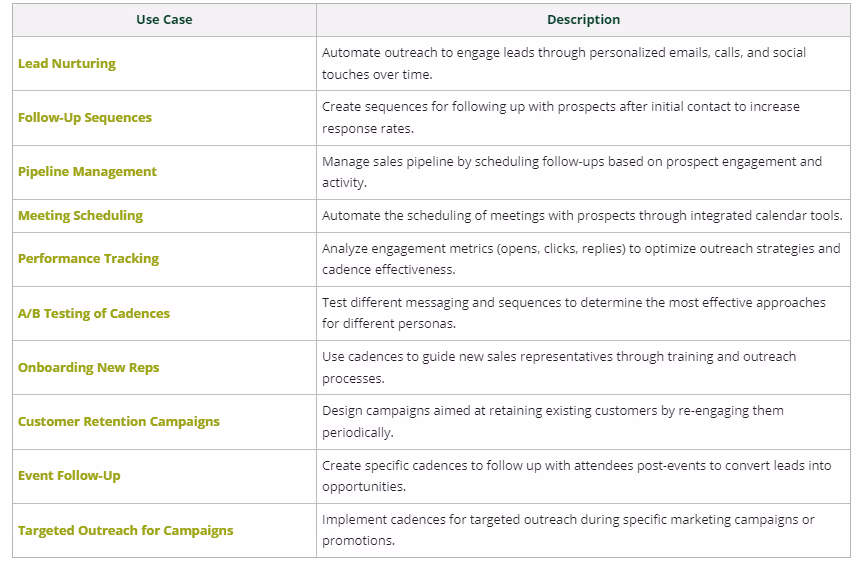Select the Pipeline Management link
The image size is (868, 561).
(87, 172)
